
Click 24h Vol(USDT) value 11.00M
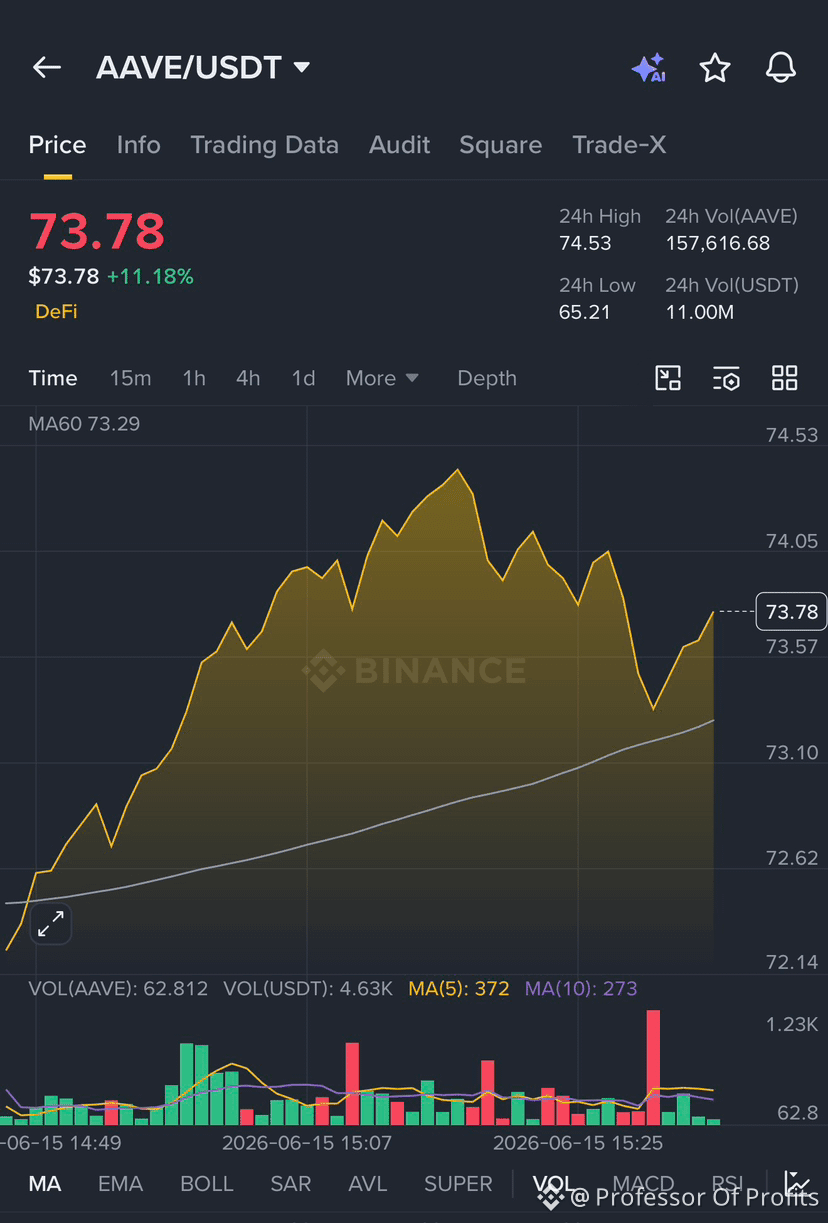(700, 312)
